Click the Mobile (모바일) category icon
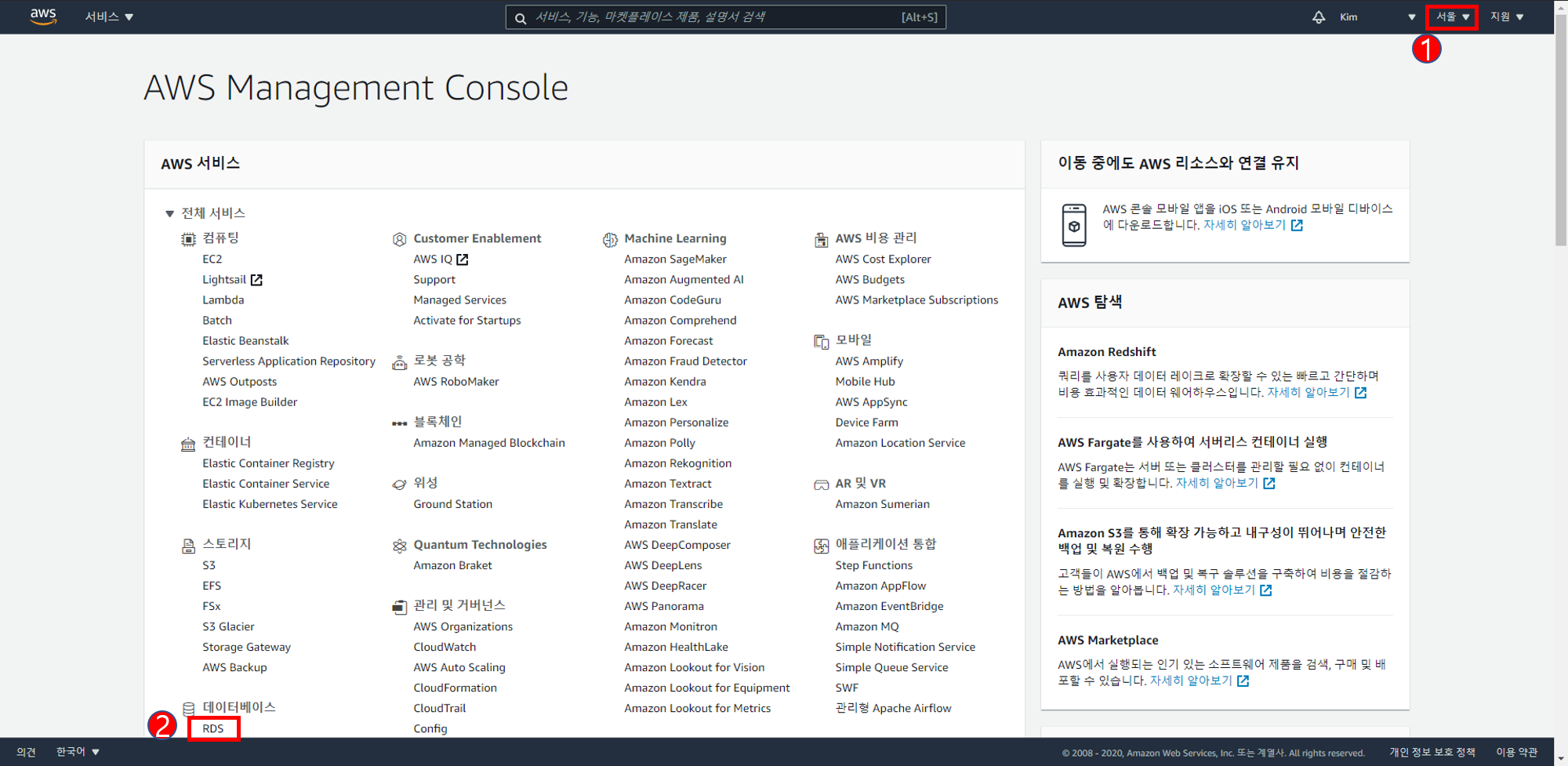 821,342
